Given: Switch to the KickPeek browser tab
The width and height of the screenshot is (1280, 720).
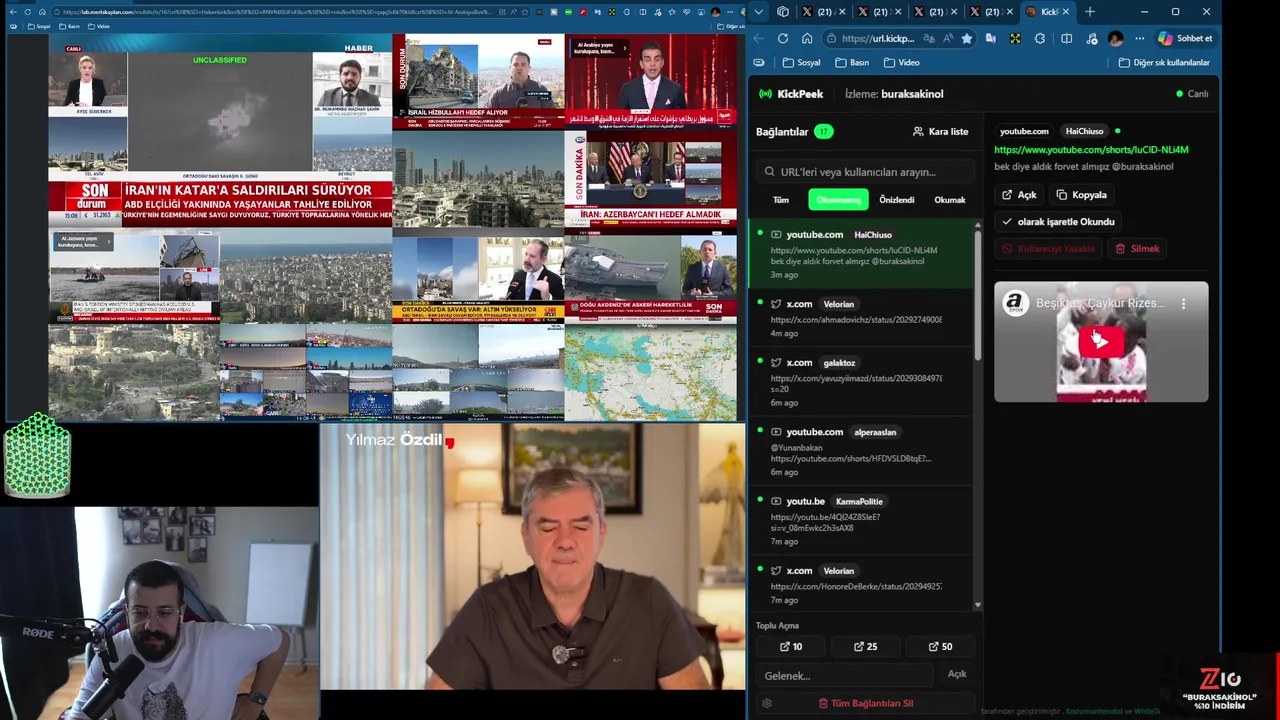Looking at the screenshot, I should [1048, 12].
